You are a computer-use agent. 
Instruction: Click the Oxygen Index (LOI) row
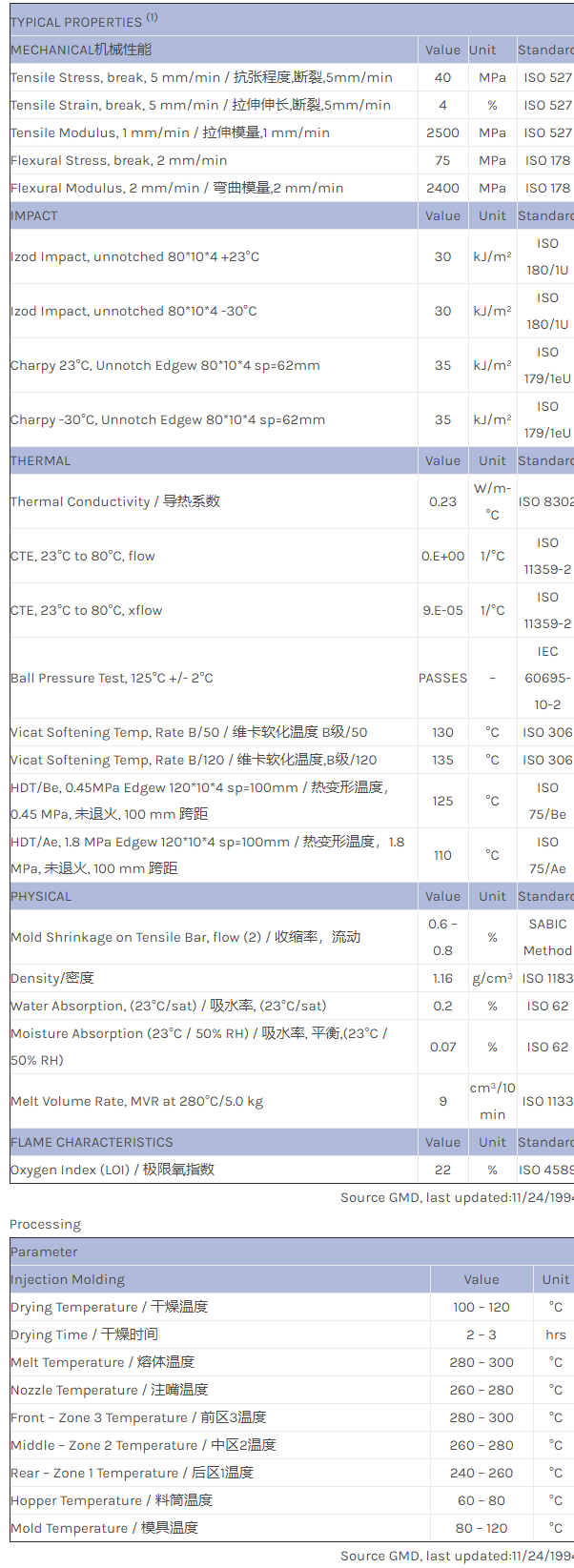tap(113, 1170)
